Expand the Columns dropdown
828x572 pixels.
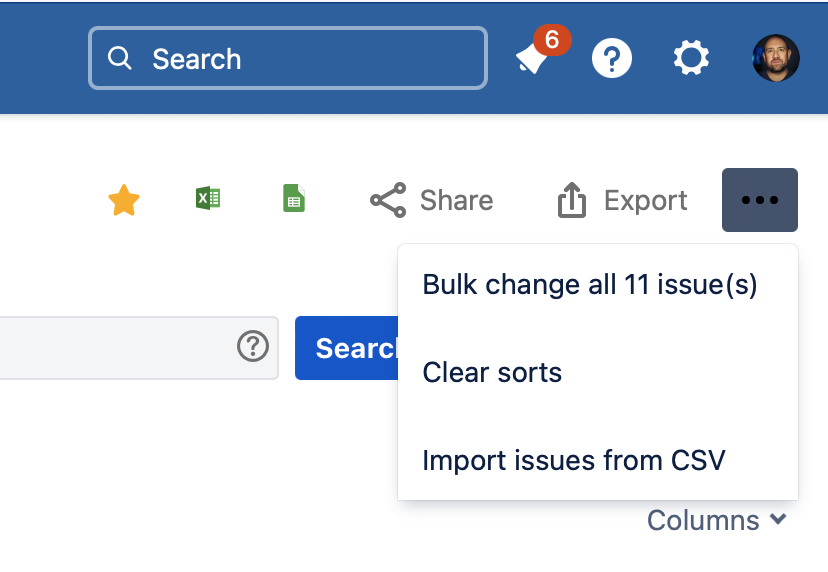(x=717, y=520)
